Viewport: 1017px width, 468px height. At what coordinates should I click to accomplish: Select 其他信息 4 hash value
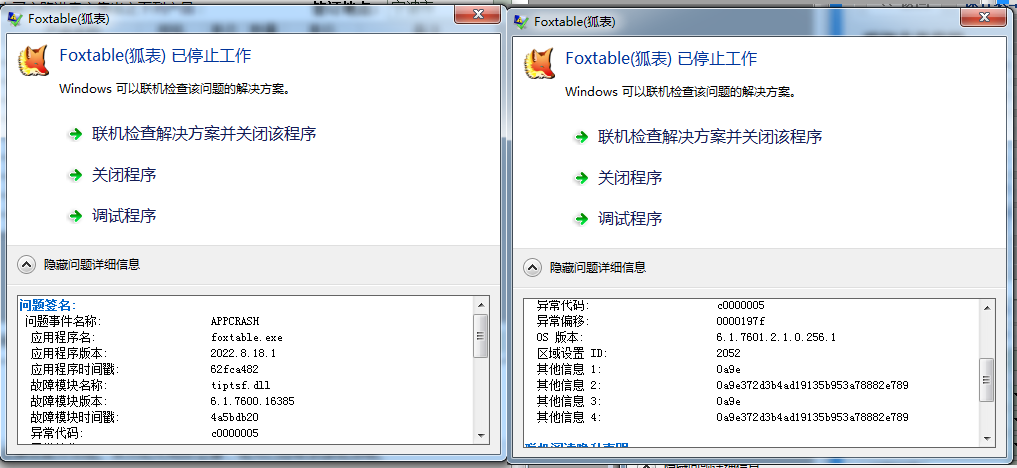[x=813, y=417]
